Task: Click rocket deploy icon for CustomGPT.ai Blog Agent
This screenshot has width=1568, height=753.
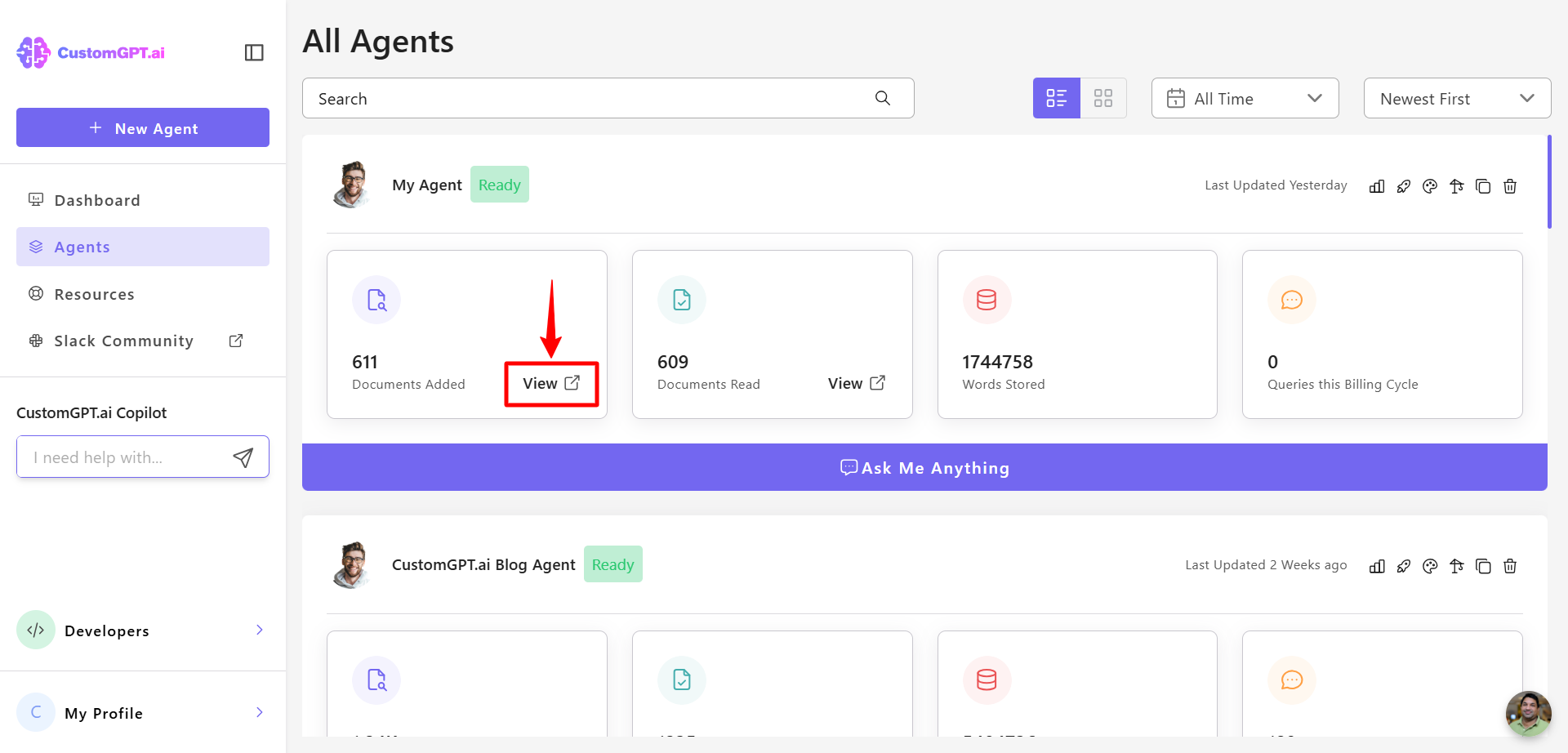Action: tap(1404, 566)
